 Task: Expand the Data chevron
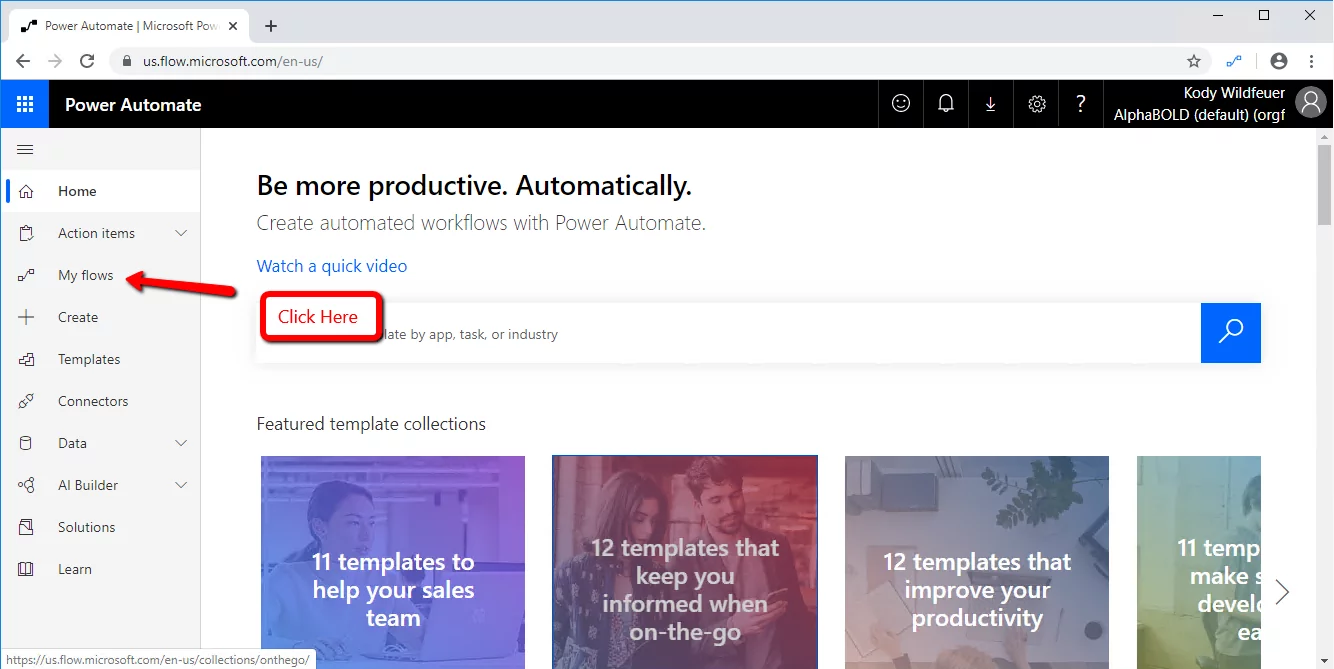181,443
